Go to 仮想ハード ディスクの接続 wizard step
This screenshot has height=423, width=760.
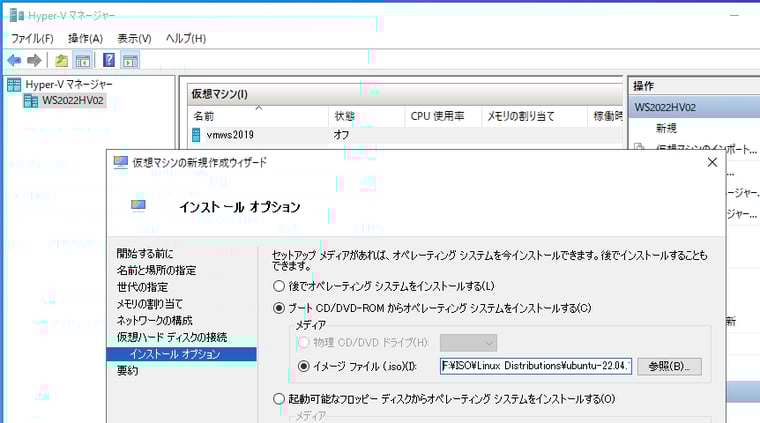[172, 337]
